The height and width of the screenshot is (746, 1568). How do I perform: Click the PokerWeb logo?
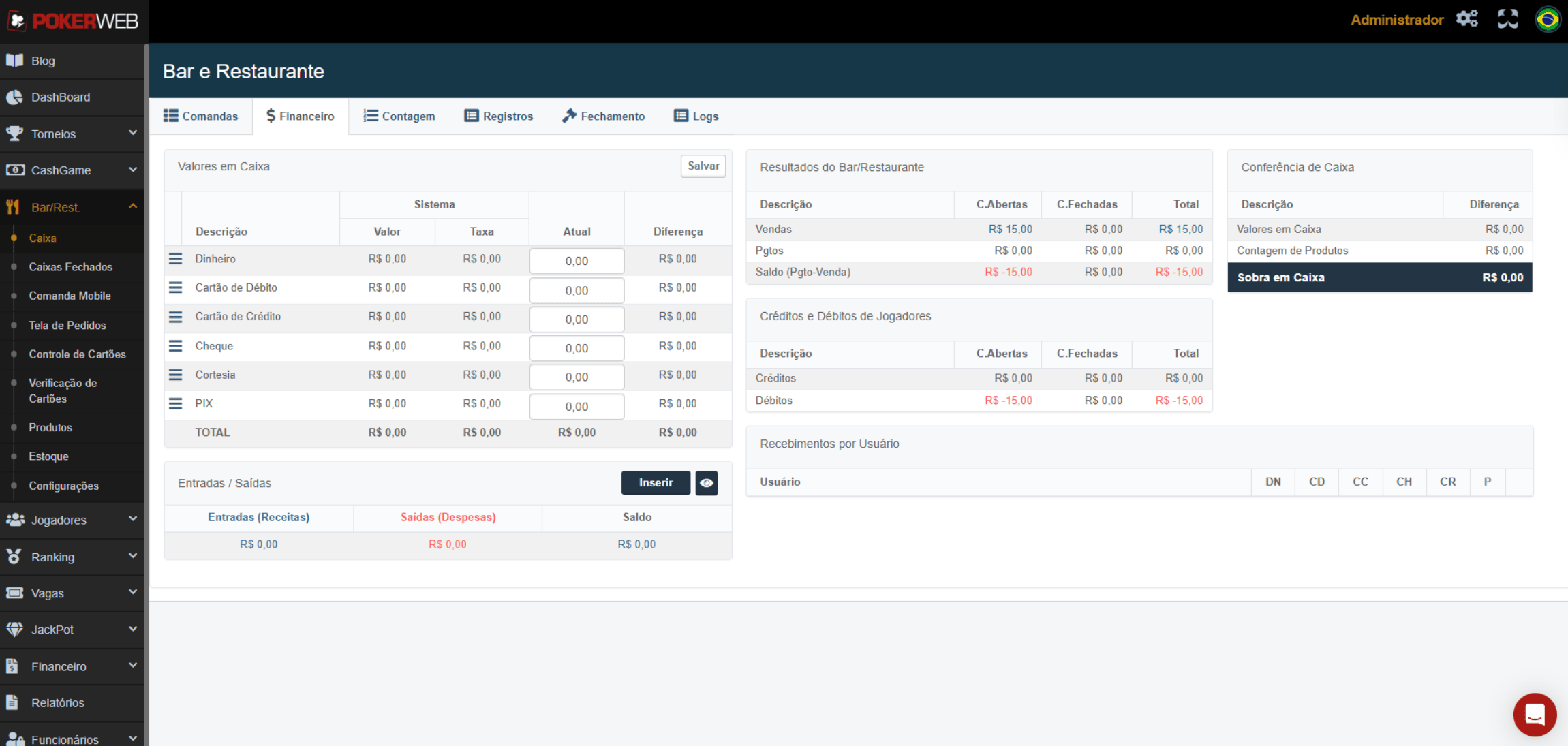tap(73, 21)
